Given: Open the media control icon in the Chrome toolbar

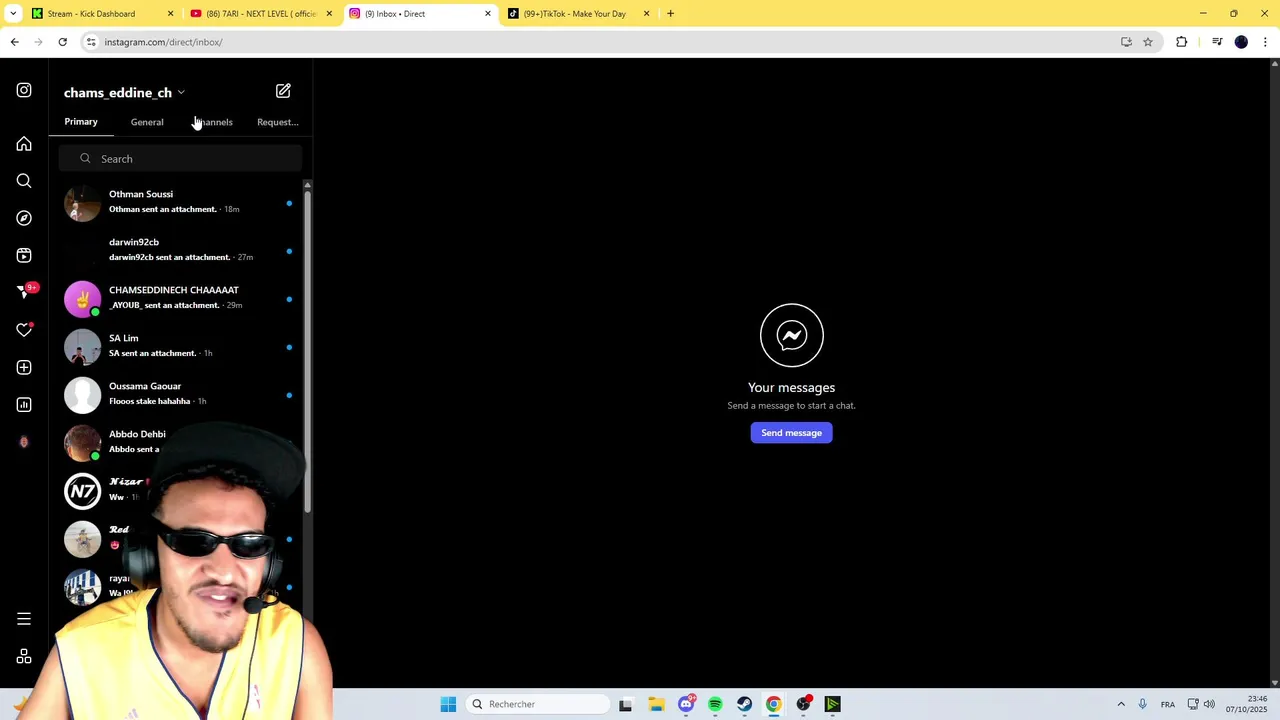Looking at the screenshot, I should point(1217,42).
